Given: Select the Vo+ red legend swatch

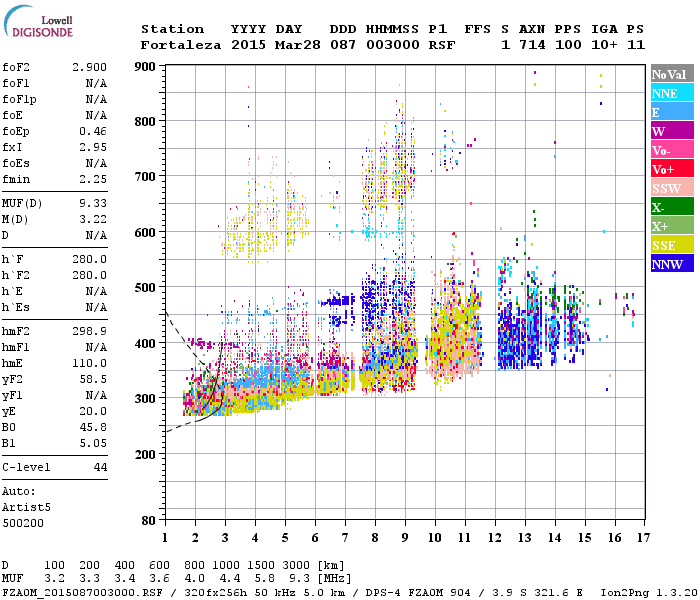Looking at the screenshot, I should pyautogui.click(x=672, y=169).
